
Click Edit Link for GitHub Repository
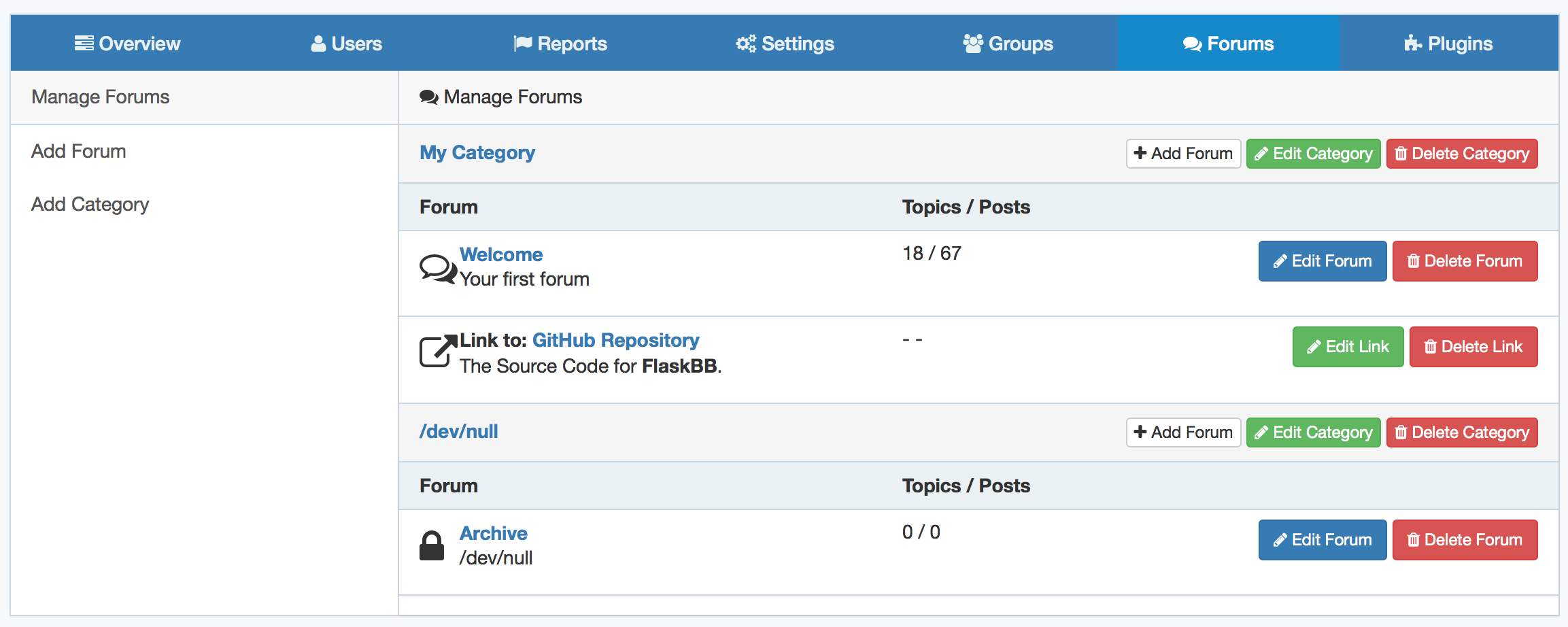click(1348, 347)
